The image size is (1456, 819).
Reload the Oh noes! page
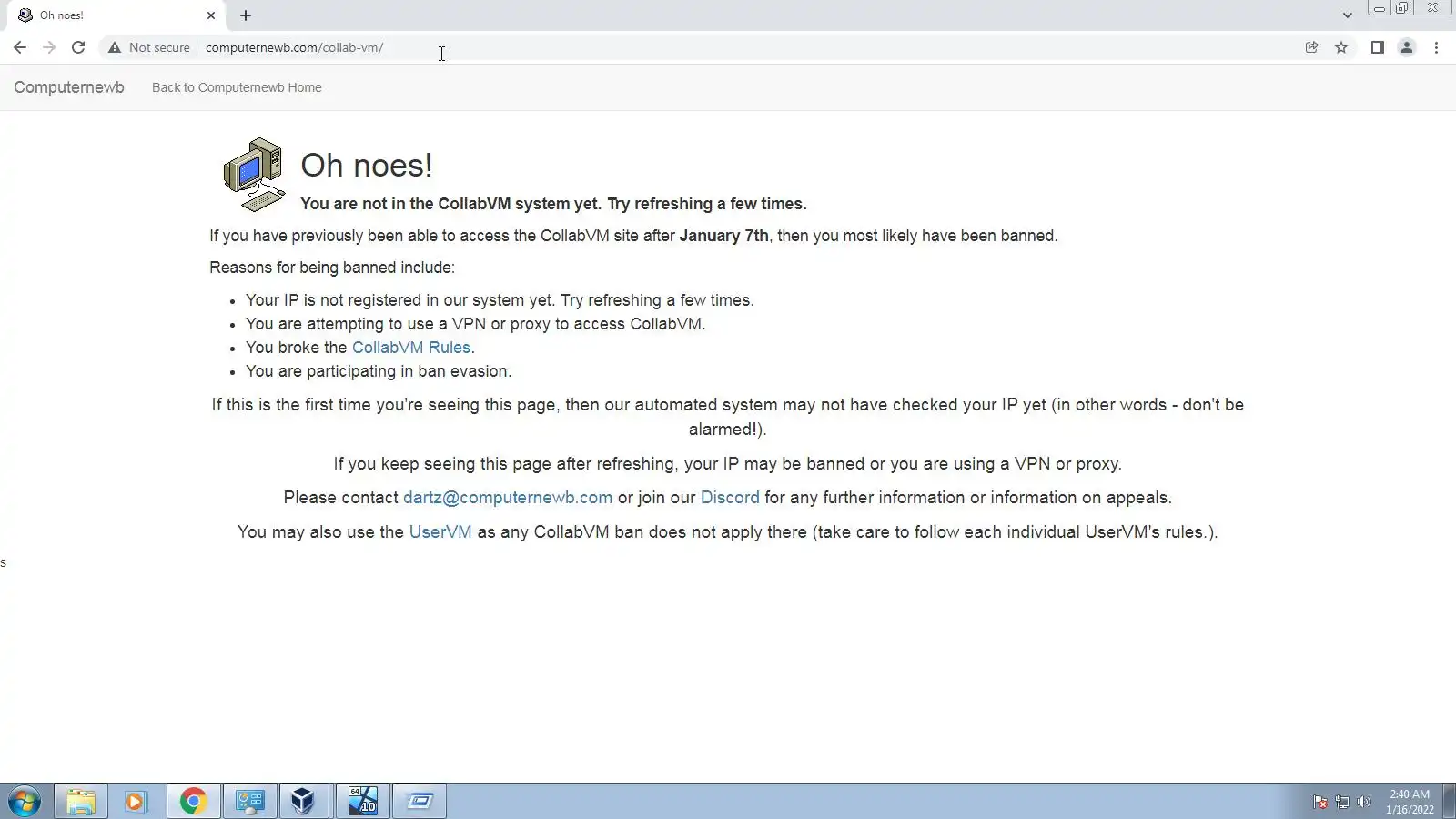tap(78, 47)
